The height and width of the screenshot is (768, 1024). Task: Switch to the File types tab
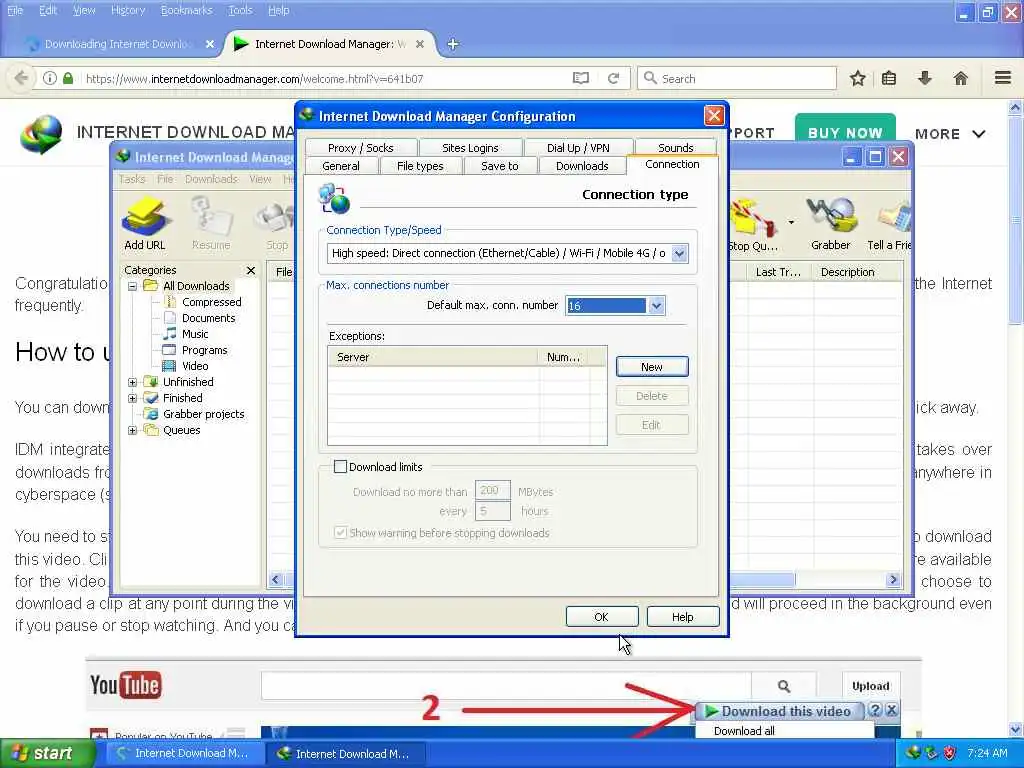420,166
